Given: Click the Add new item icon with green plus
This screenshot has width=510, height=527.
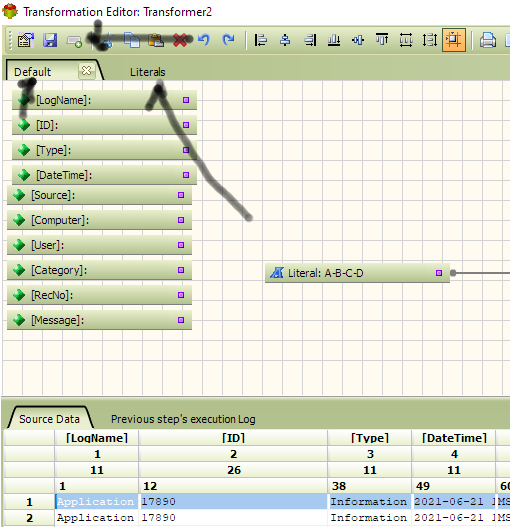Looking at the screenshot, I should (x=74, y=41).
